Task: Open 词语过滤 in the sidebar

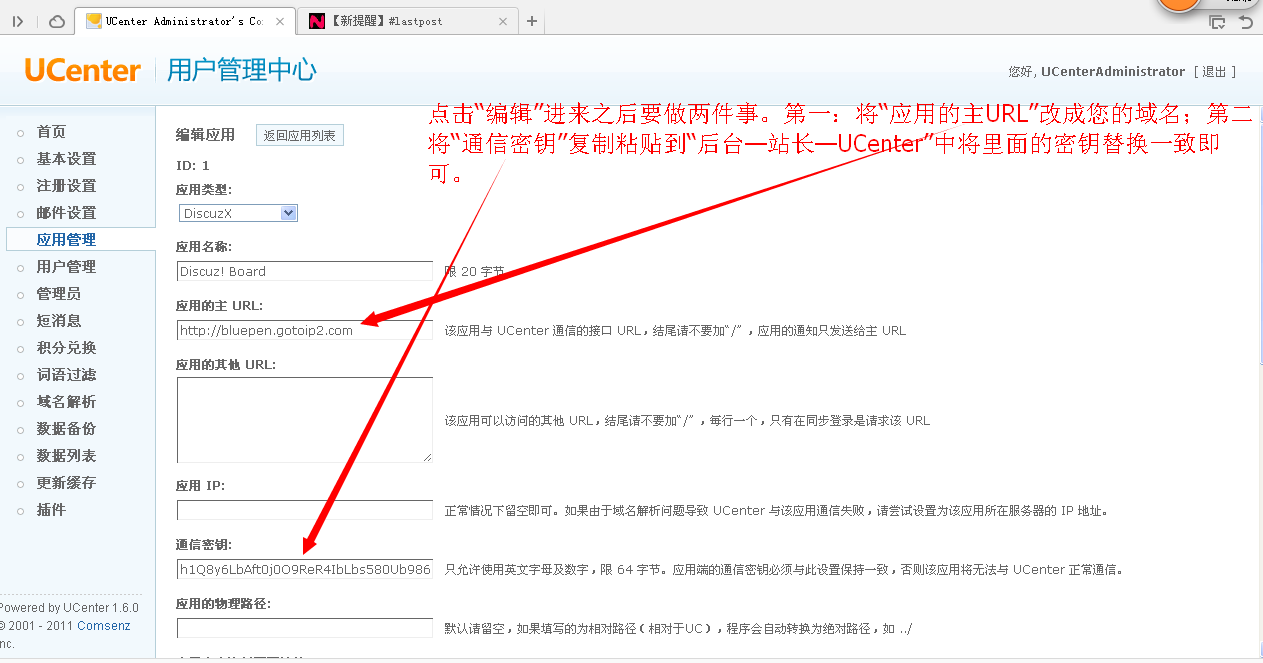Action: (x=66, y=375)
